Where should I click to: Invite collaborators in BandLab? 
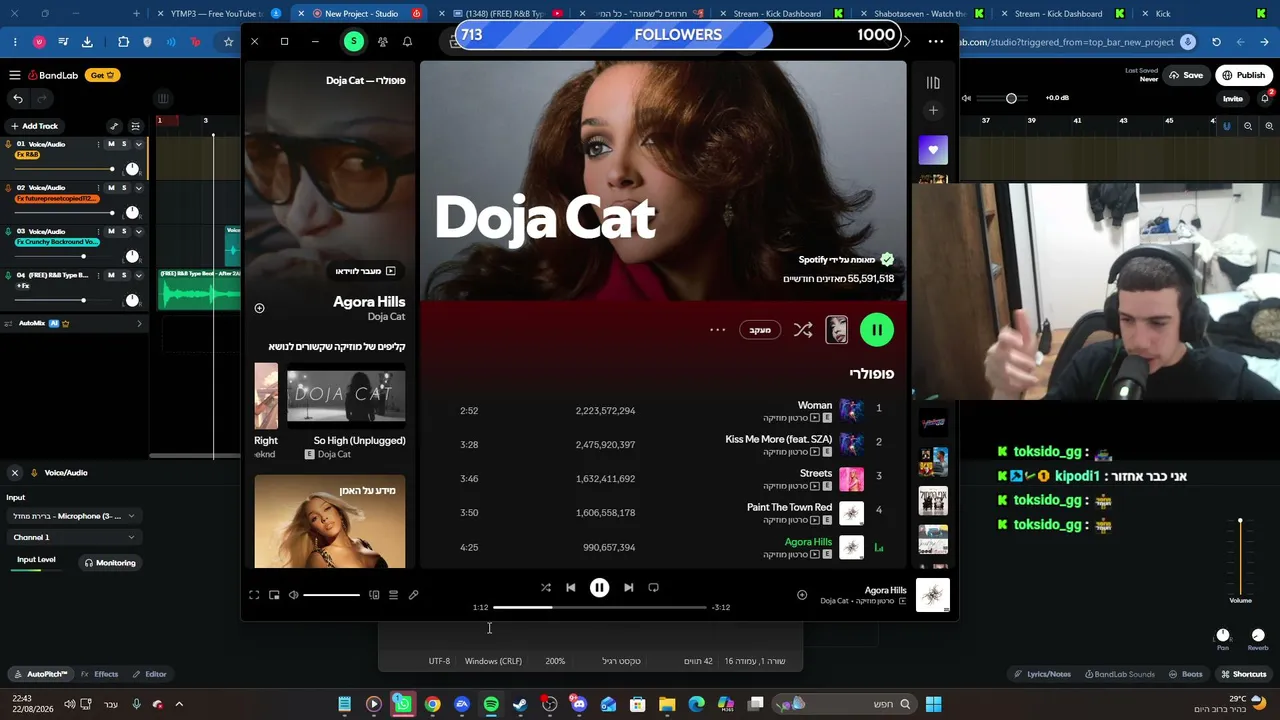pos(1233,99)
